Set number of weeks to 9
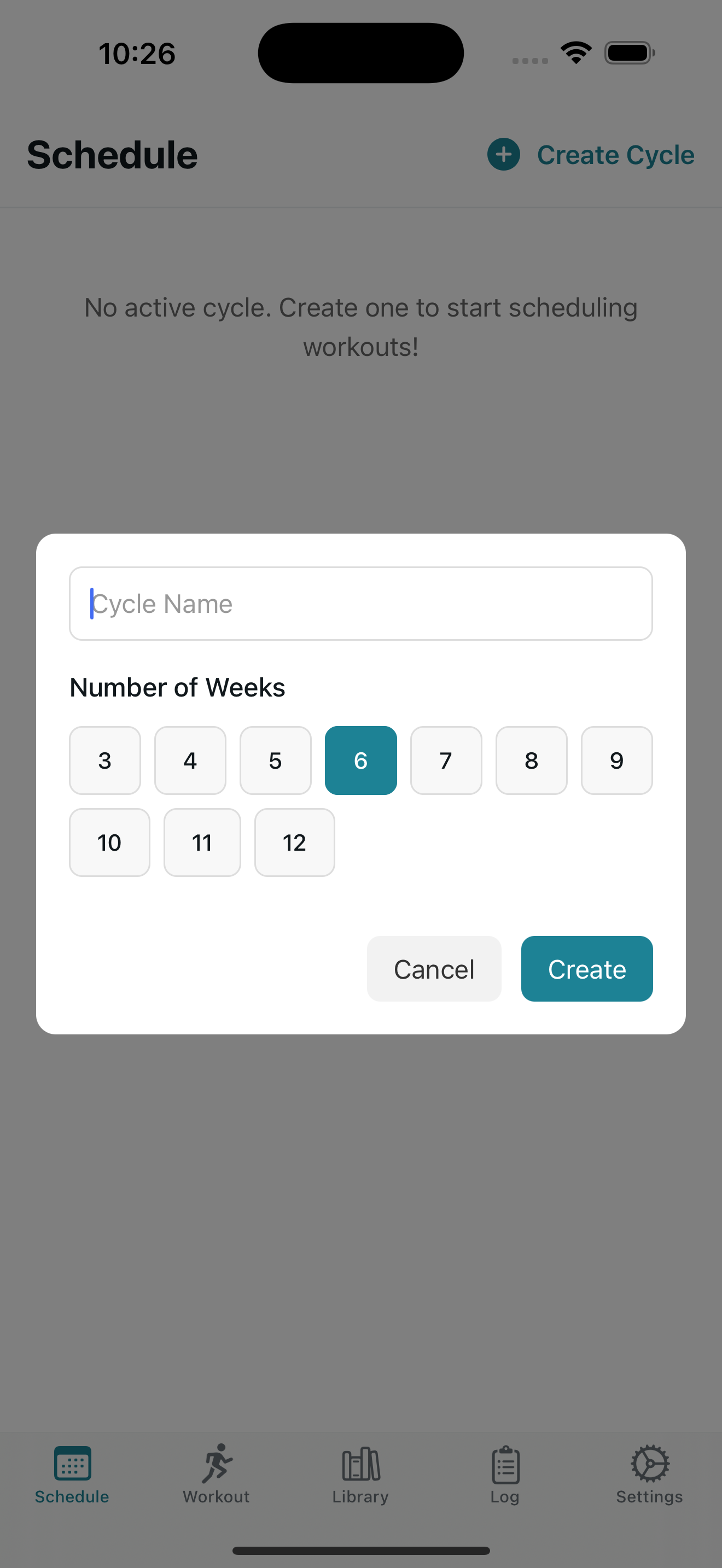 (x=616, y=760)
